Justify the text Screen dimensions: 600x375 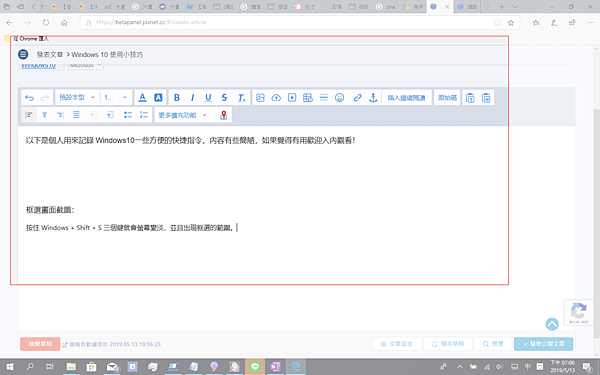(76, 115)
